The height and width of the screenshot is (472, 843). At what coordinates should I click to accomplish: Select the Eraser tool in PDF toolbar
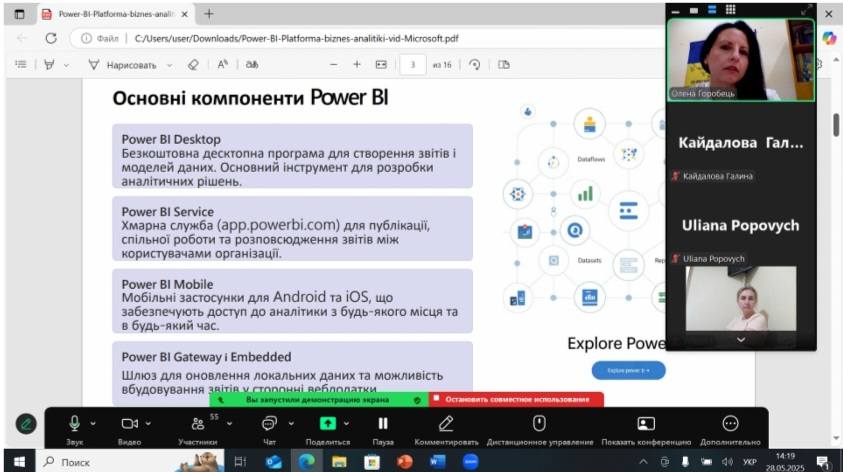click(193, 64)
